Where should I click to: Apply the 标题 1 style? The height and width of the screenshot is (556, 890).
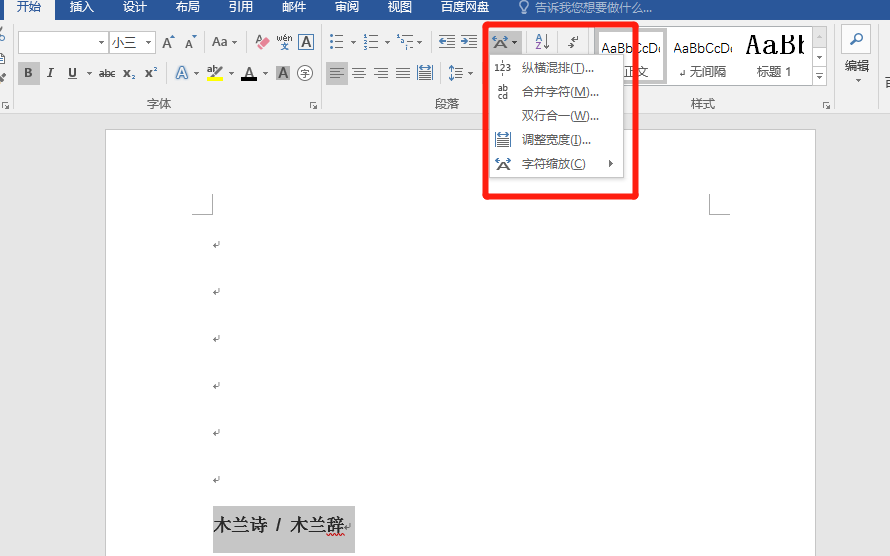pos(774,55)
